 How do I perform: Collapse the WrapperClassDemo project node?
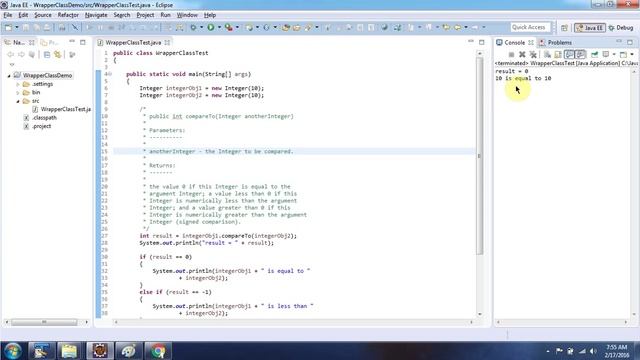click(x=9, y=76)
